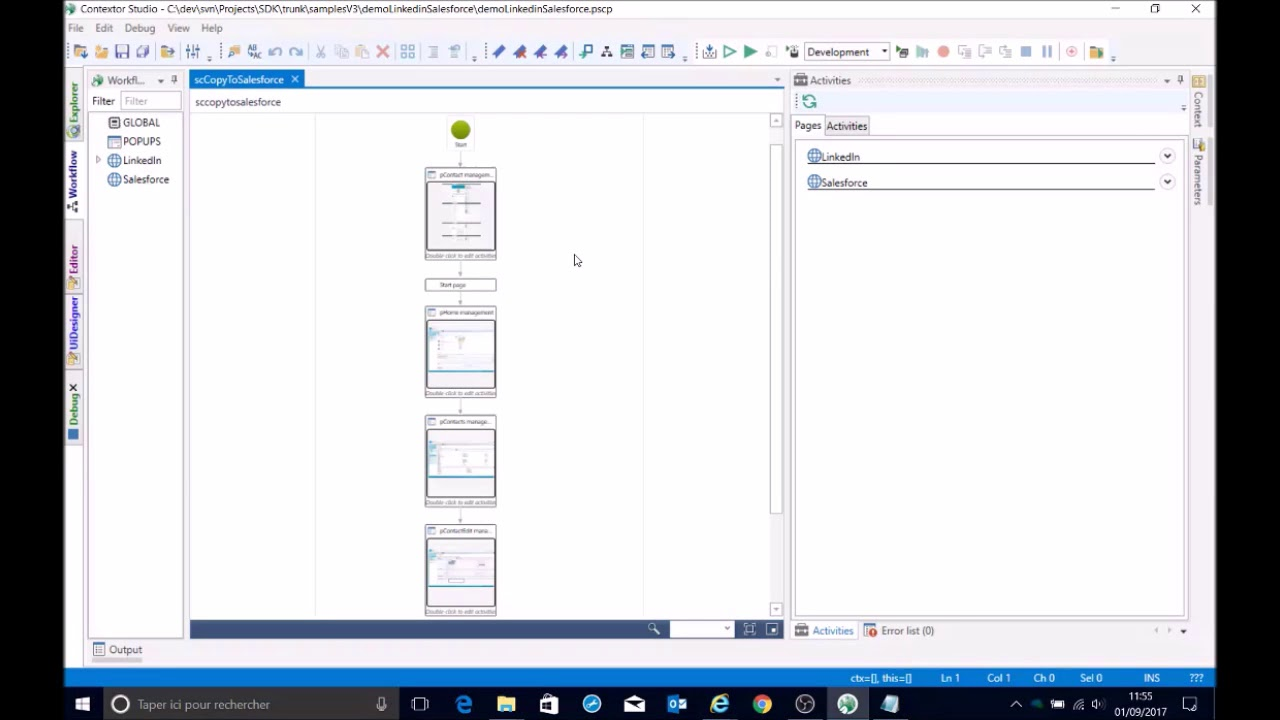This screenshot has width=1280, height=720.
Task: Expand the LinkedIn tree node
Action: (x=98, y=161)
